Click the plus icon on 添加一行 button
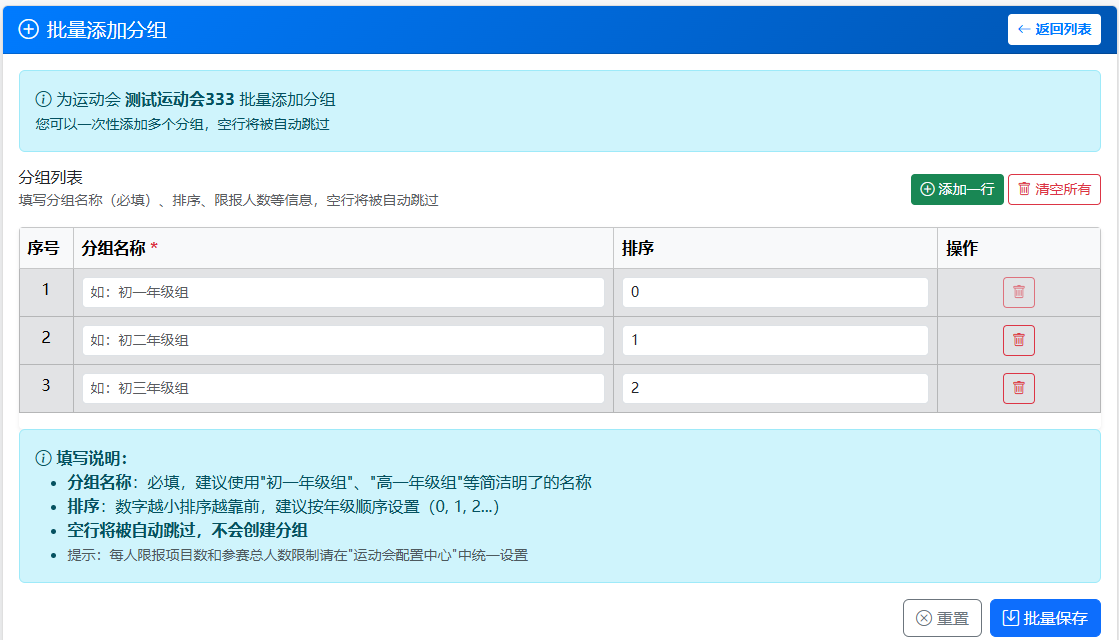This screenshot has width=1119, height=640. [x=927, y=190]
